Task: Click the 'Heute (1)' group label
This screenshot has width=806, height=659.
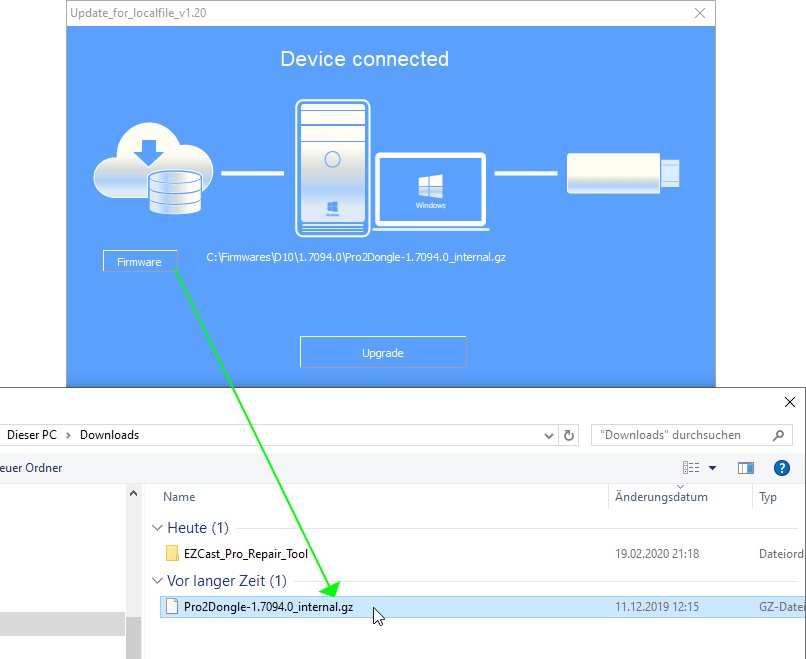Action: pos(198,527)
